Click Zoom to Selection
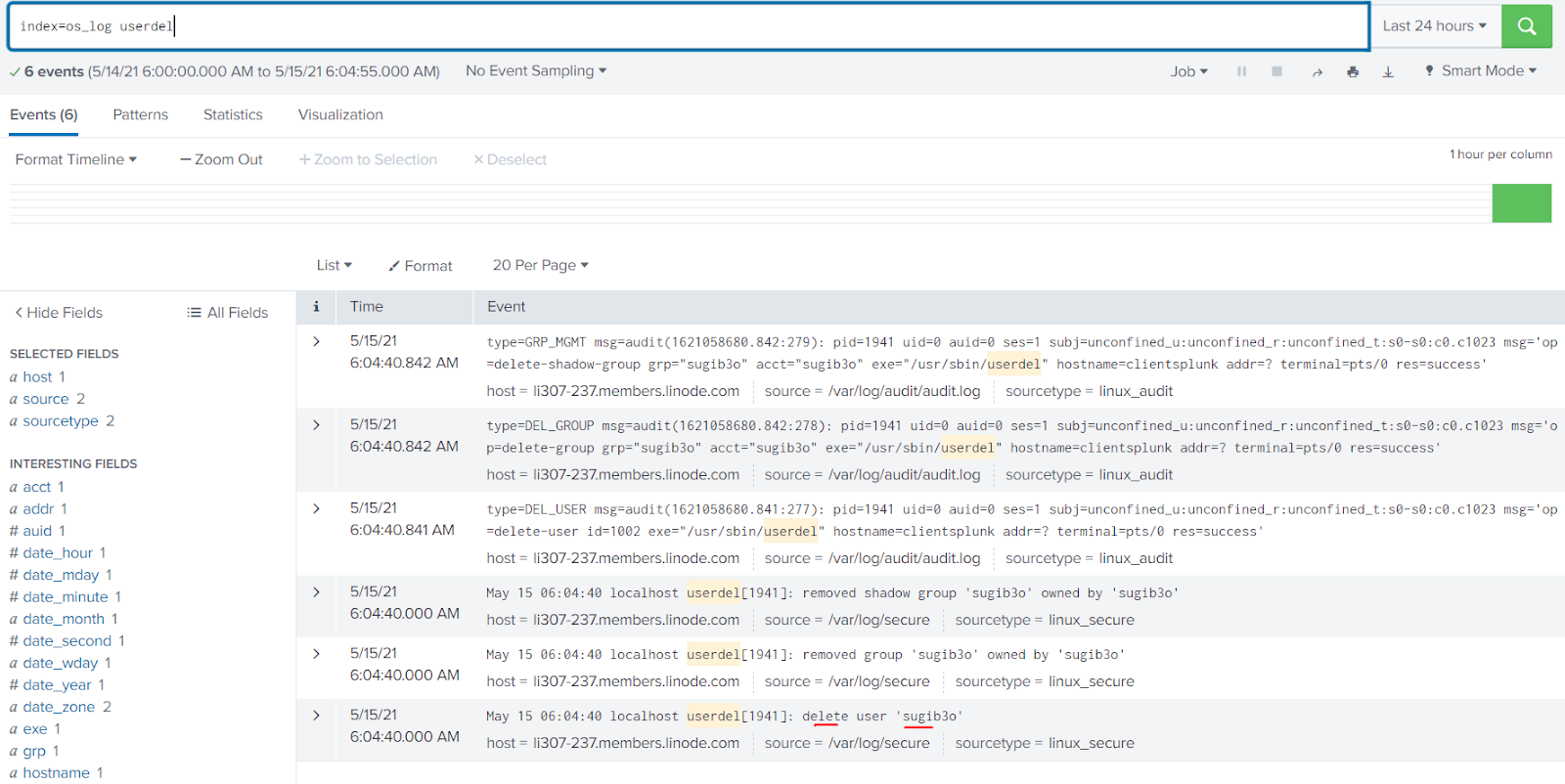 click(x=368, y=159)
